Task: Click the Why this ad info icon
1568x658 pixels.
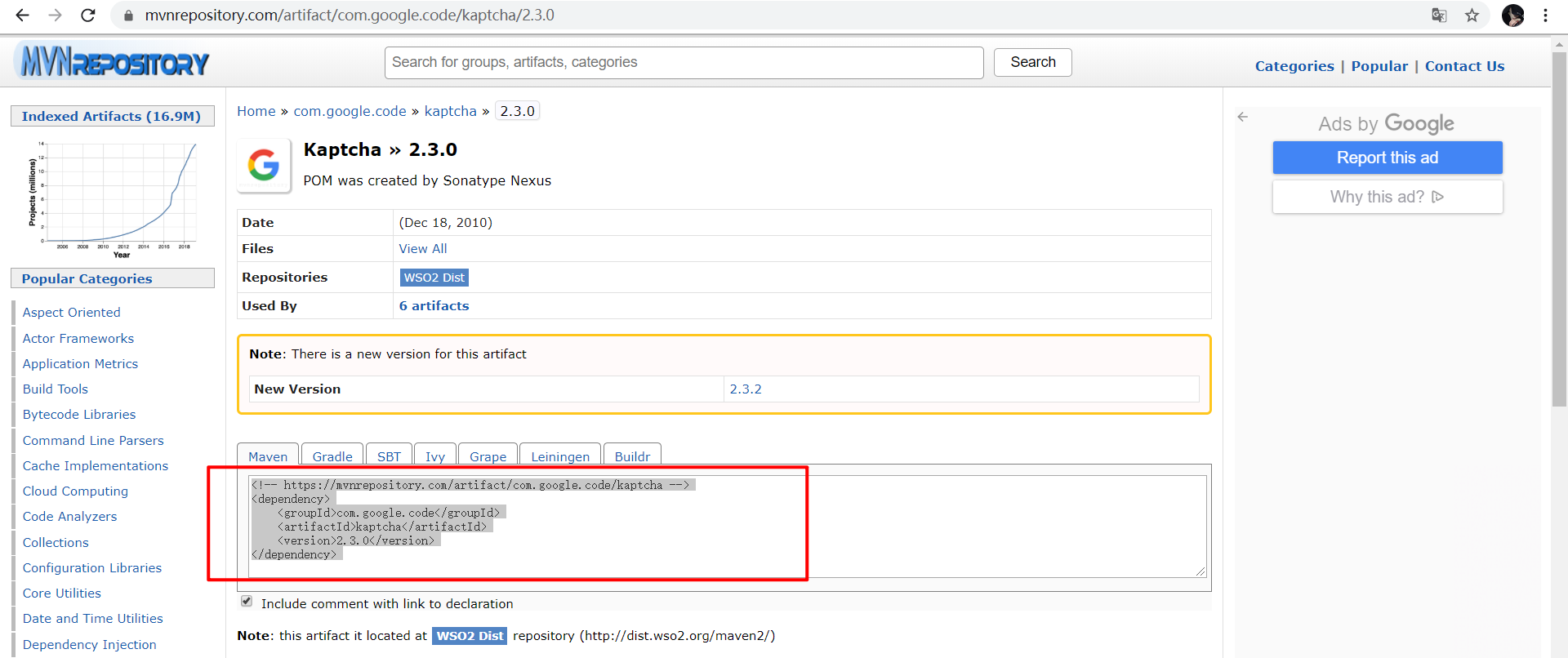Action: [1438, 197]
